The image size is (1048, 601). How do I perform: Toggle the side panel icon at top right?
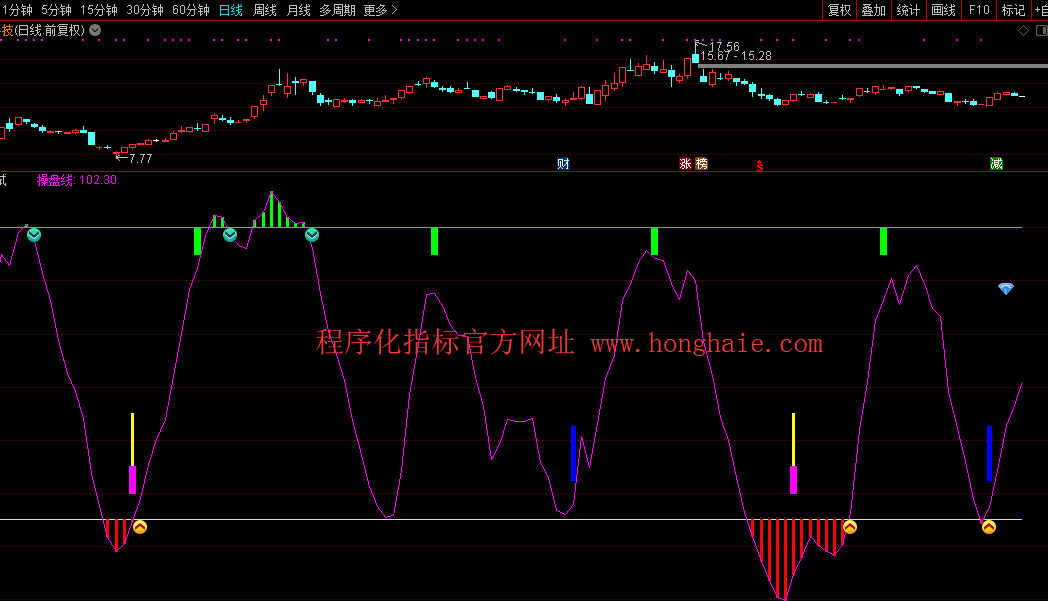[x=1040, y=30]
